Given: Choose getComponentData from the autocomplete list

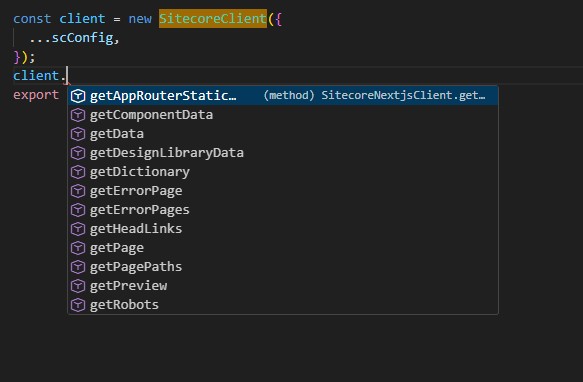Looking at the screenshot, I should (x=283, y=115).
